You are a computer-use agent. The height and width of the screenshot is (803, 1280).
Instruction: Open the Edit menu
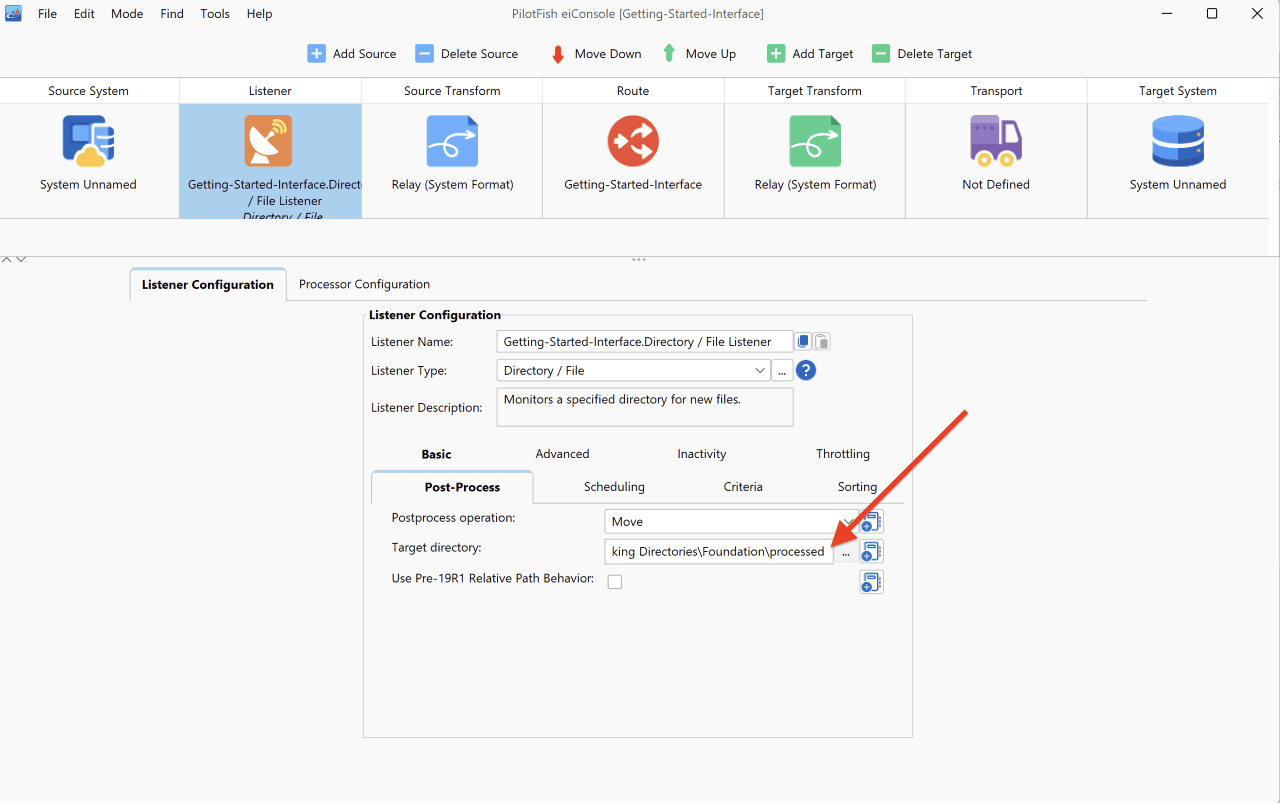(x=84, y=14)
